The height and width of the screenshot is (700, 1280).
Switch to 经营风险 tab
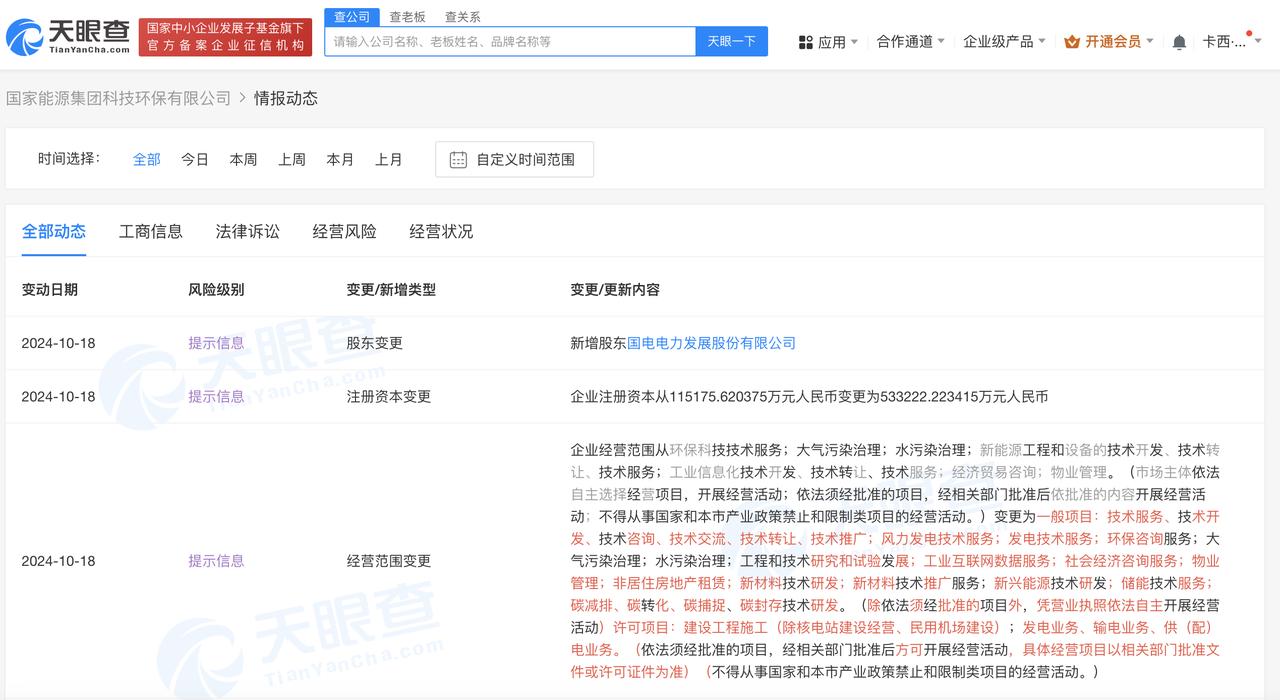345,232
